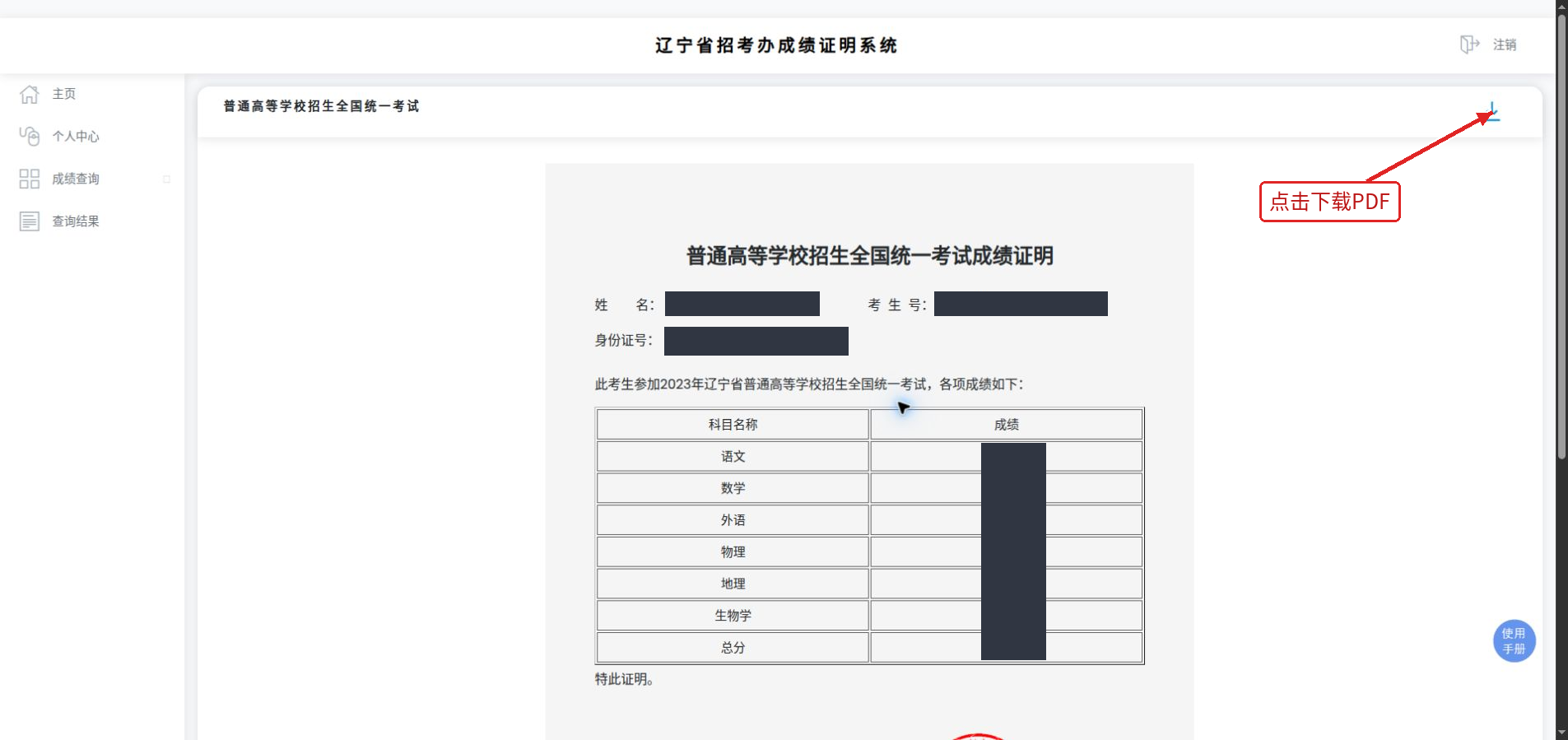This screenshot has width=1568, height=740.
Task: Click the 此考生参加2023年 statement sentence
Action: coord(809,384)
